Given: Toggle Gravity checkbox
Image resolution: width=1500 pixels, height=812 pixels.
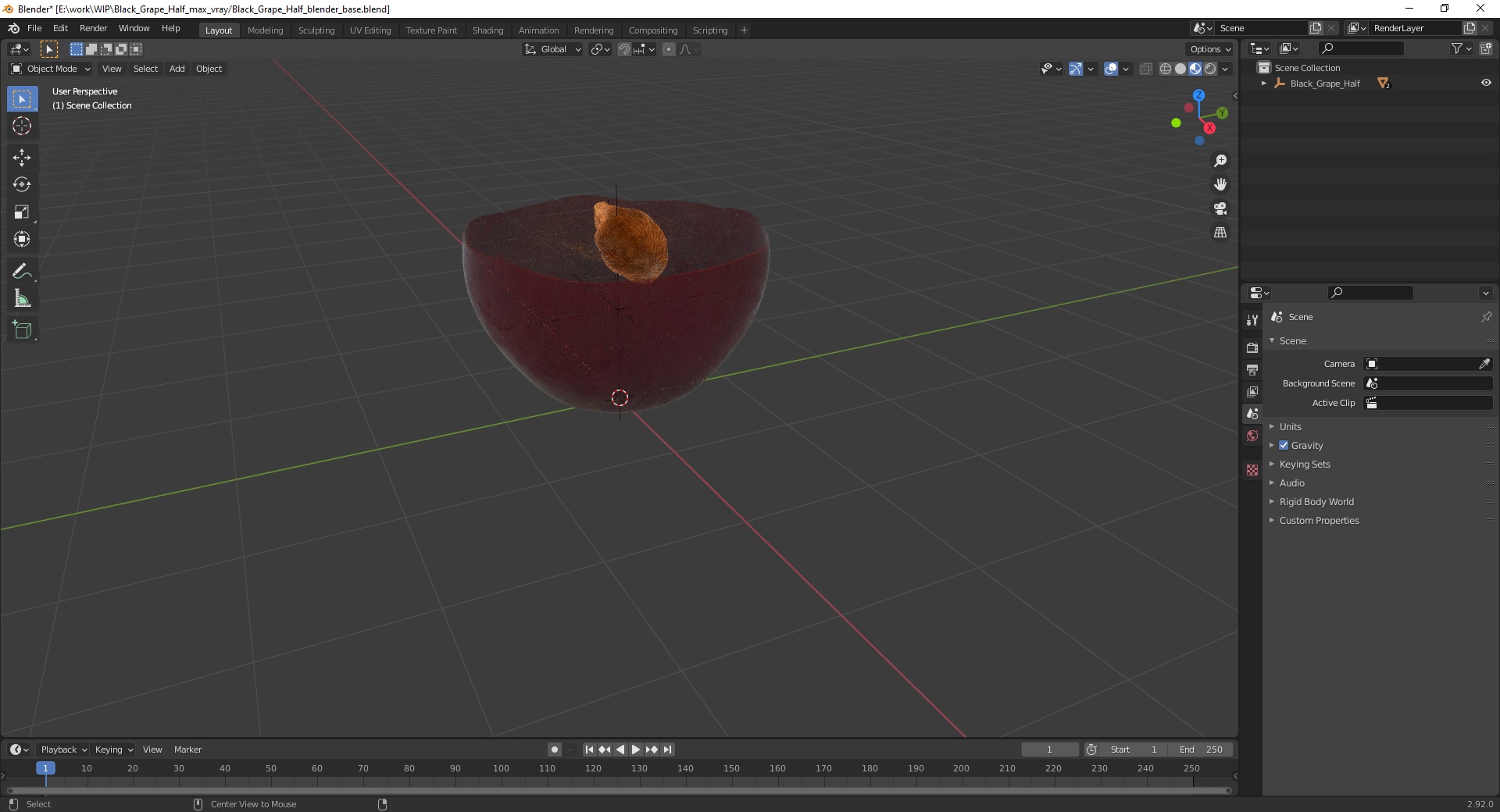Looking at the screenshot, I should (x=1284, y=445).
